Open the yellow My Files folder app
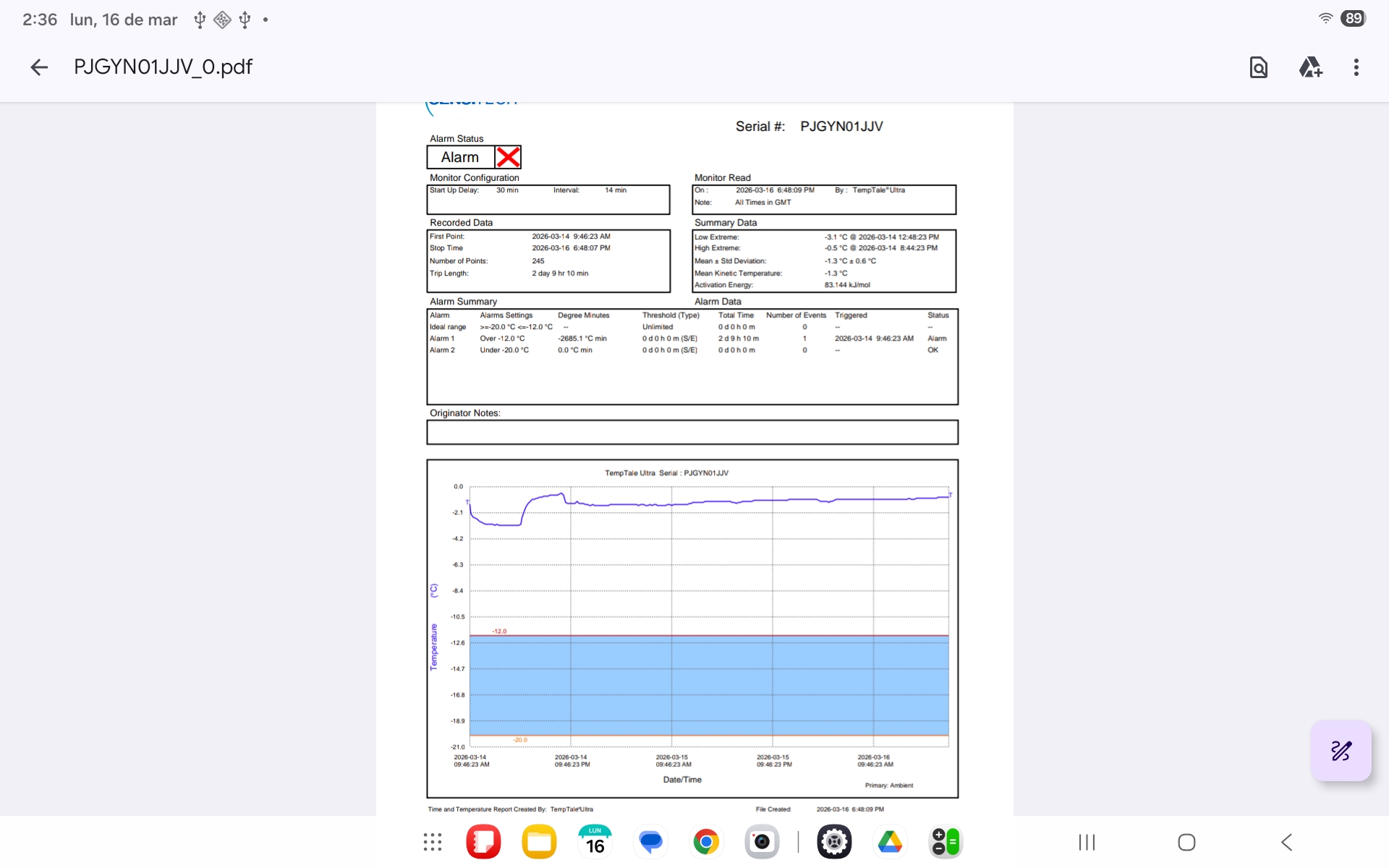 pyautogui.click(x=539, y=842)
